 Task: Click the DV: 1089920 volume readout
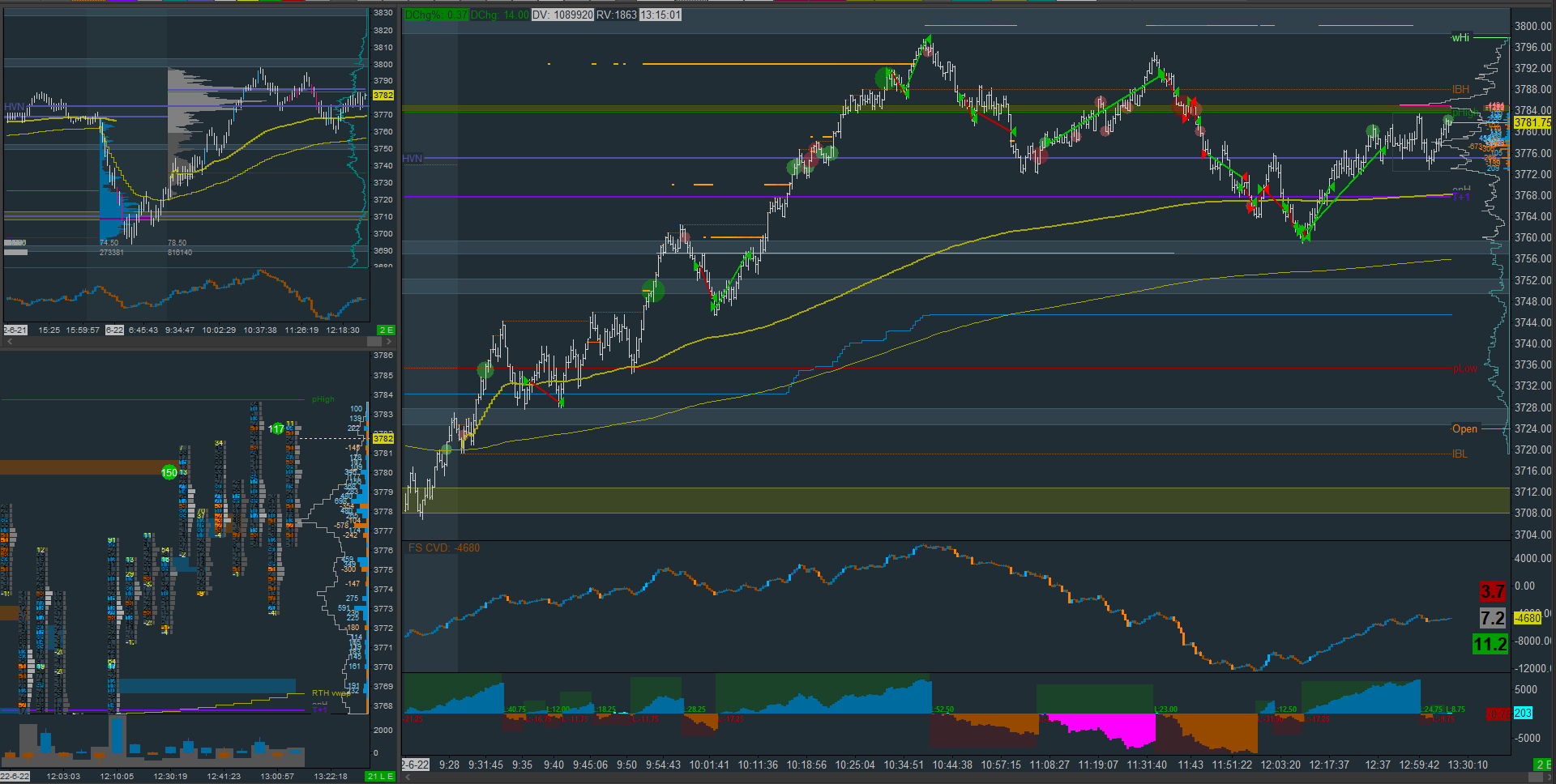pyautogui.click(x=562, y=15)
